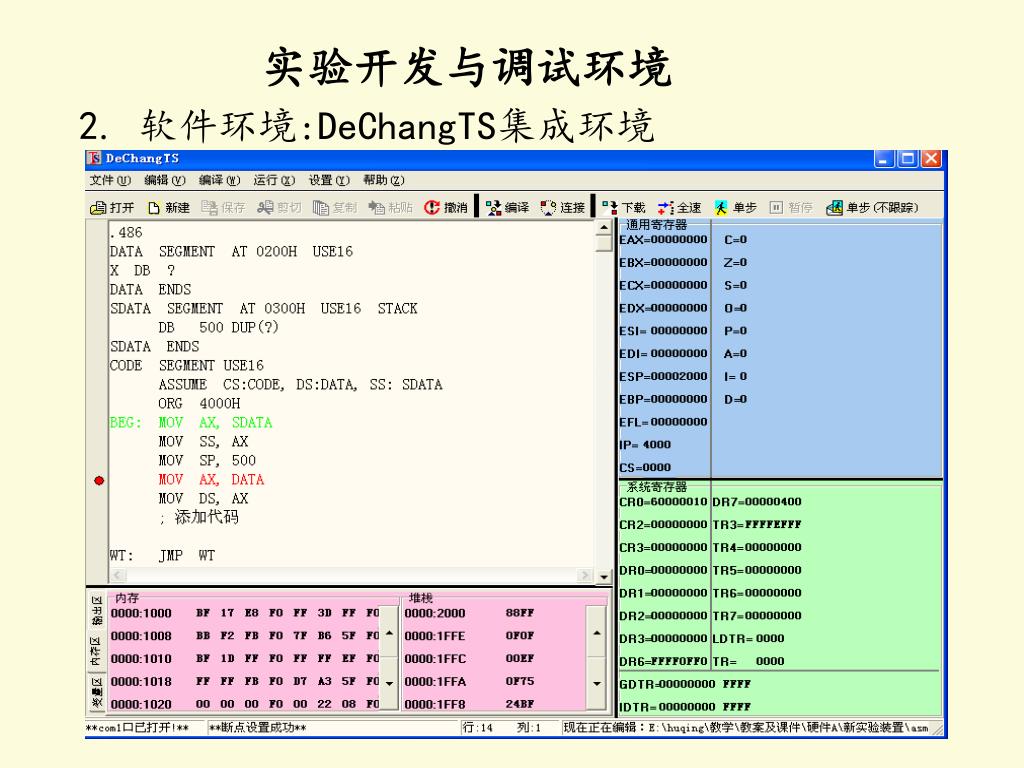Click the CS=0000 register field
Viewport: 1024px width, 768px height.
pyautogui.click(x=645, y=468)
